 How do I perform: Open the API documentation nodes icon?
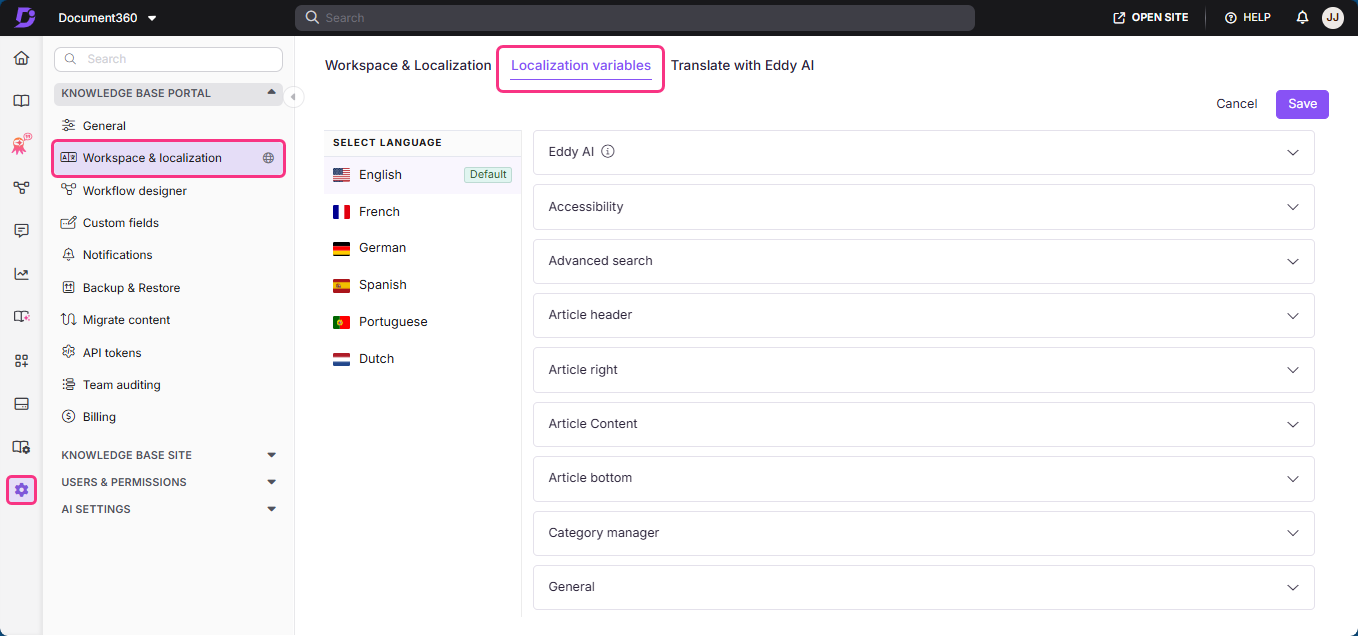[21, 188]
